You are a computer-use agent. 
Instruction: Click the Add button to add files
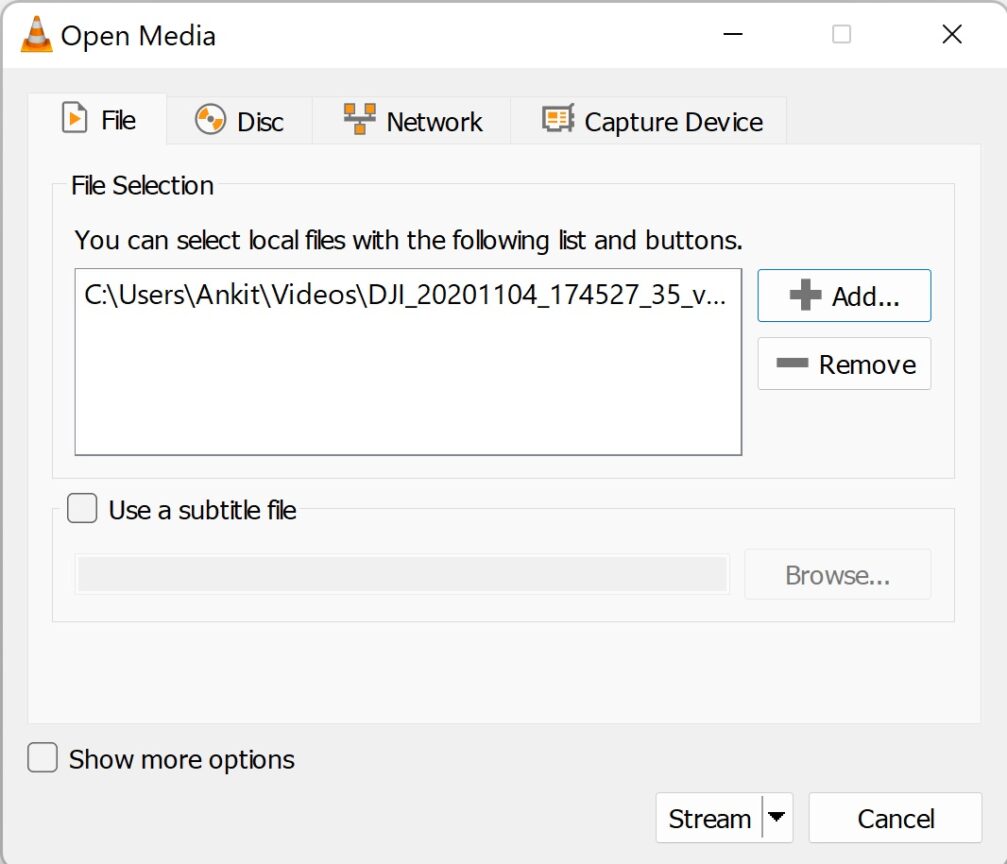coord(844,295)
